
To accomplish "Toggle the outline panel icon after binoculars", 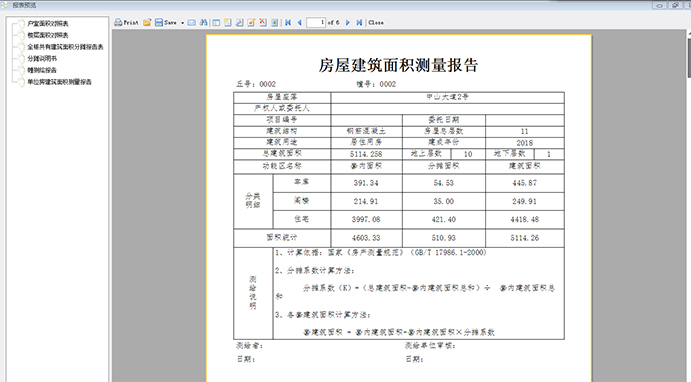I will tap(216, 22).
